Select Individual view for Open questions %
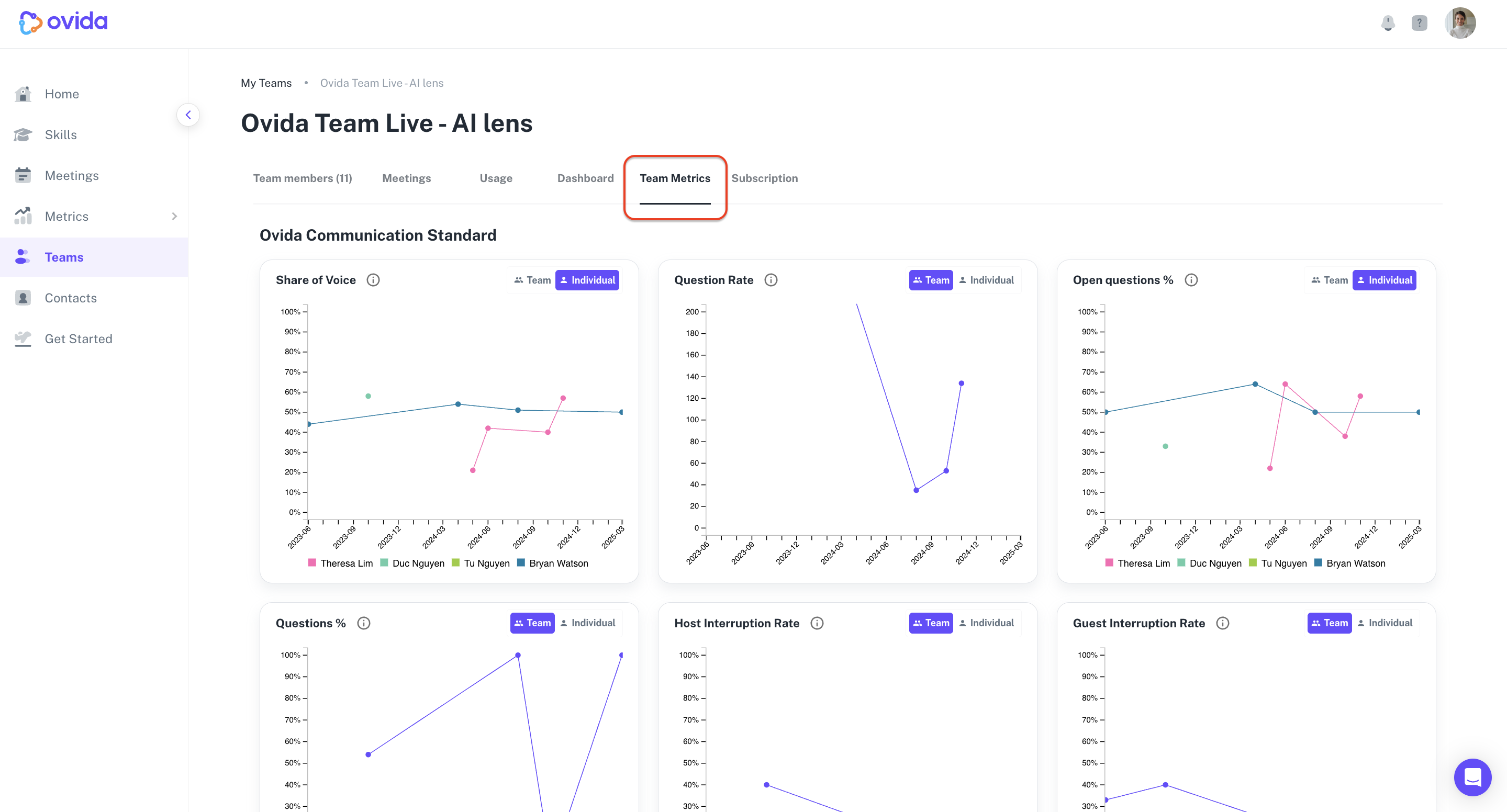1507x812 pixels. pyautogui.click(x=1385, y=280)
